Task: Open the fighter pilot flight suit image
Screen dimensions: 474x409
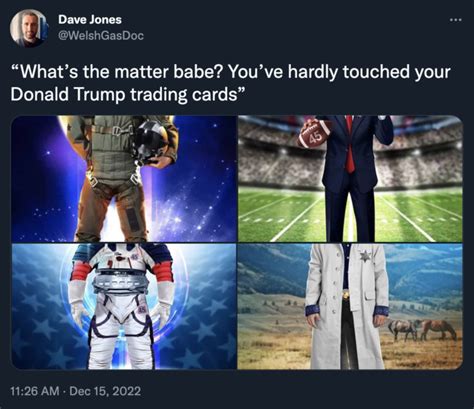Action: (124, 179)
